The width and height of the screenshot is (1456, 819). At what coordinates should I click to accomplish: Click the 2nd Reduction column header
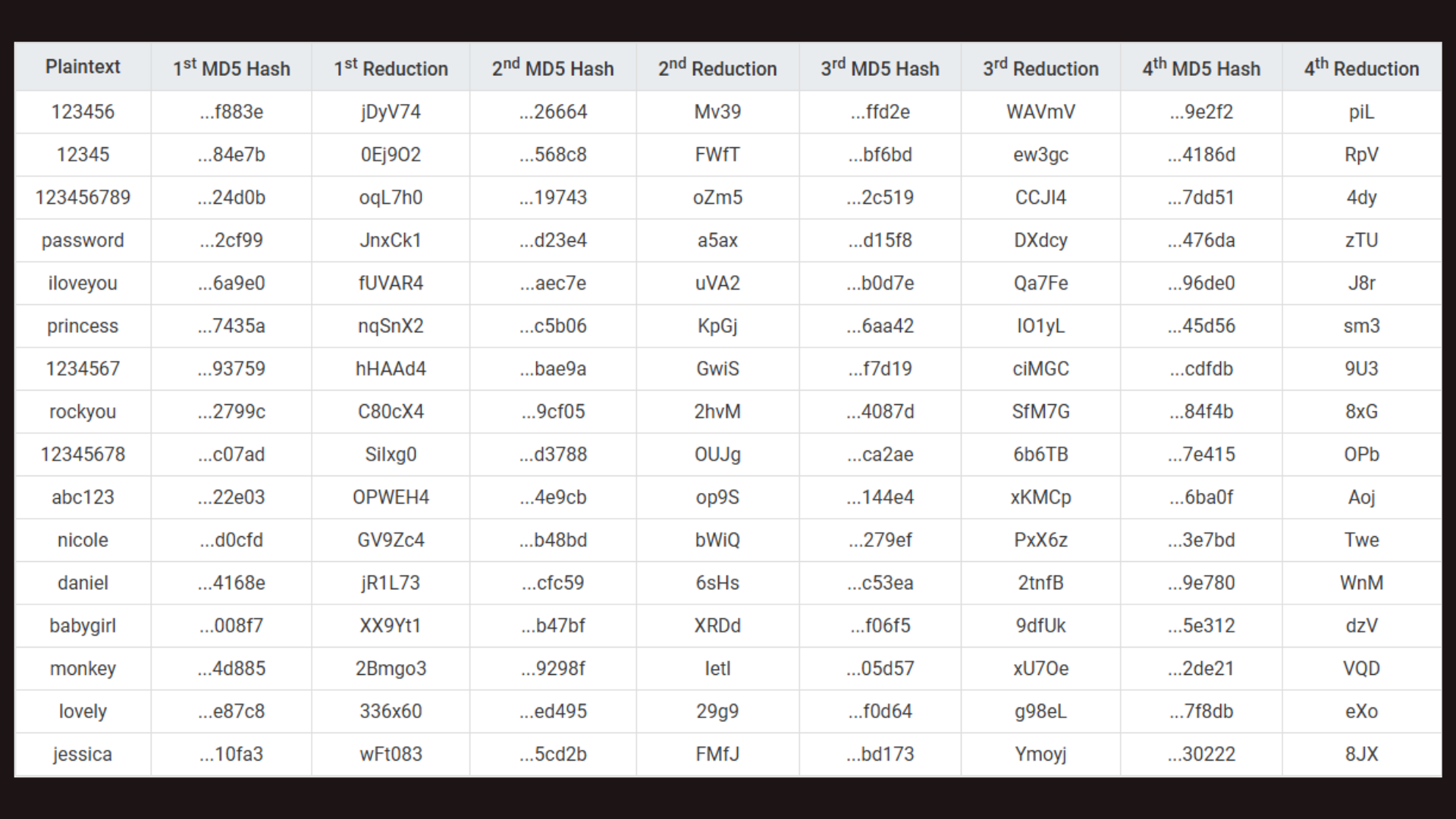coord(717,68)
